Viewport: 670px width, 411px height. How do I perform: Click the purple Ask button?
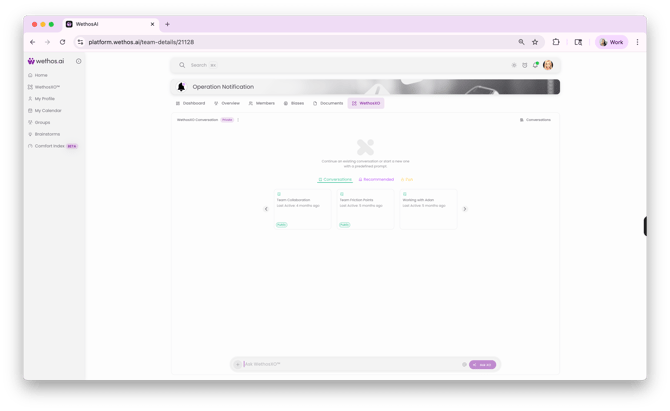(482, 364)
